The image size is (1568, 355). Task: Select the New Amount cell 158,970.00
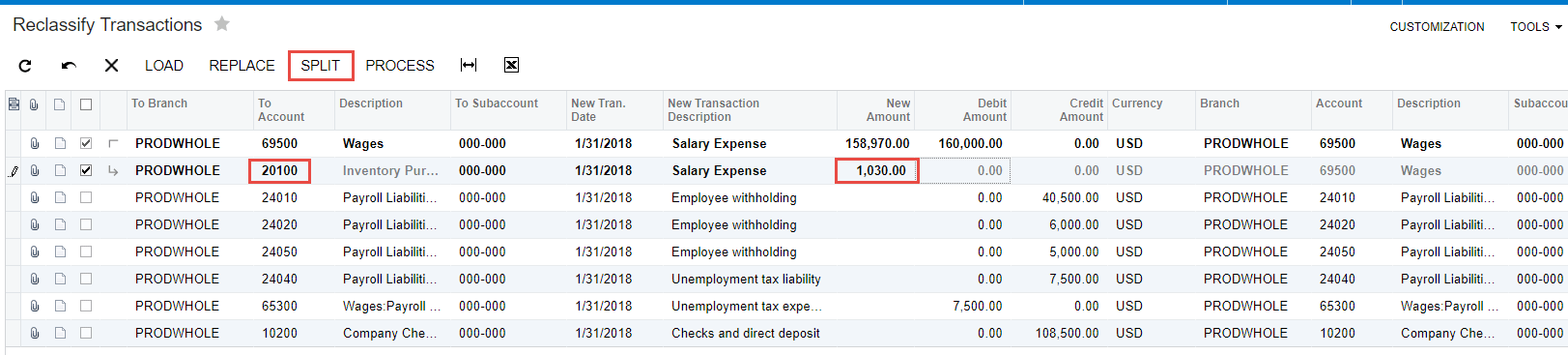pyautogui.click(x=875, y=143)
